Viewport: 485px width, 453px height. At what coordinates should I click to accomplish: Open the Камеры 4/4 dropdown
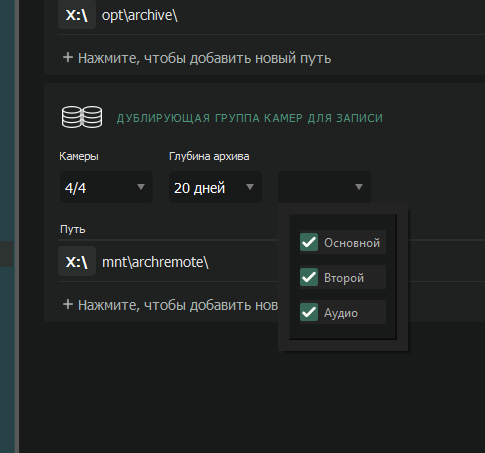[x=106, y=187]
